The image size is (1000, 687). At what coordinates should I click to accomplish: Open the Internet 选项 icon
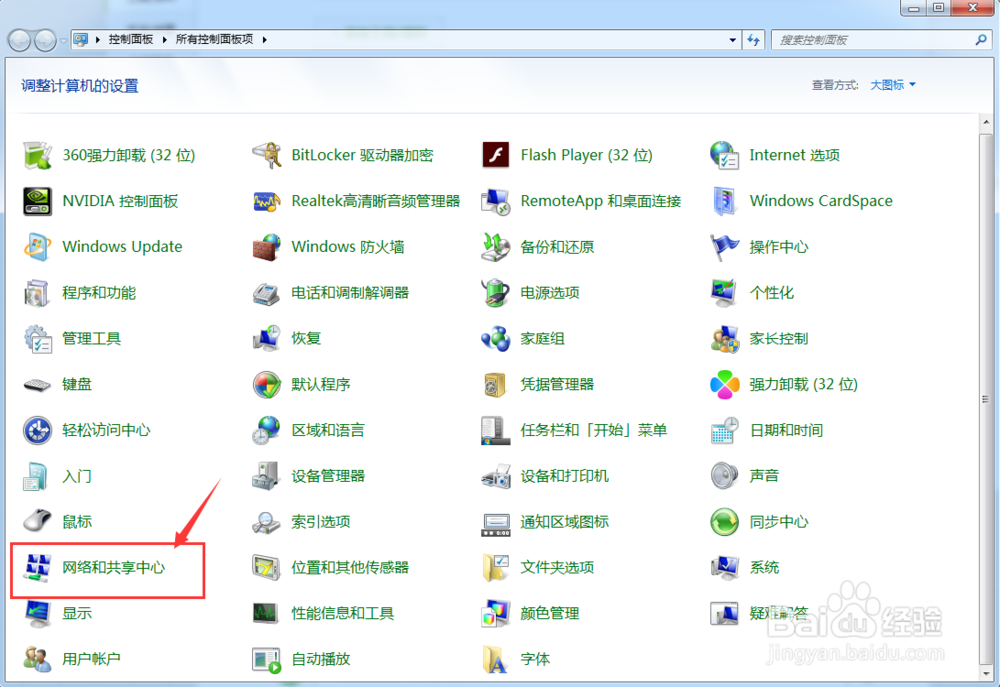point(724,155)
